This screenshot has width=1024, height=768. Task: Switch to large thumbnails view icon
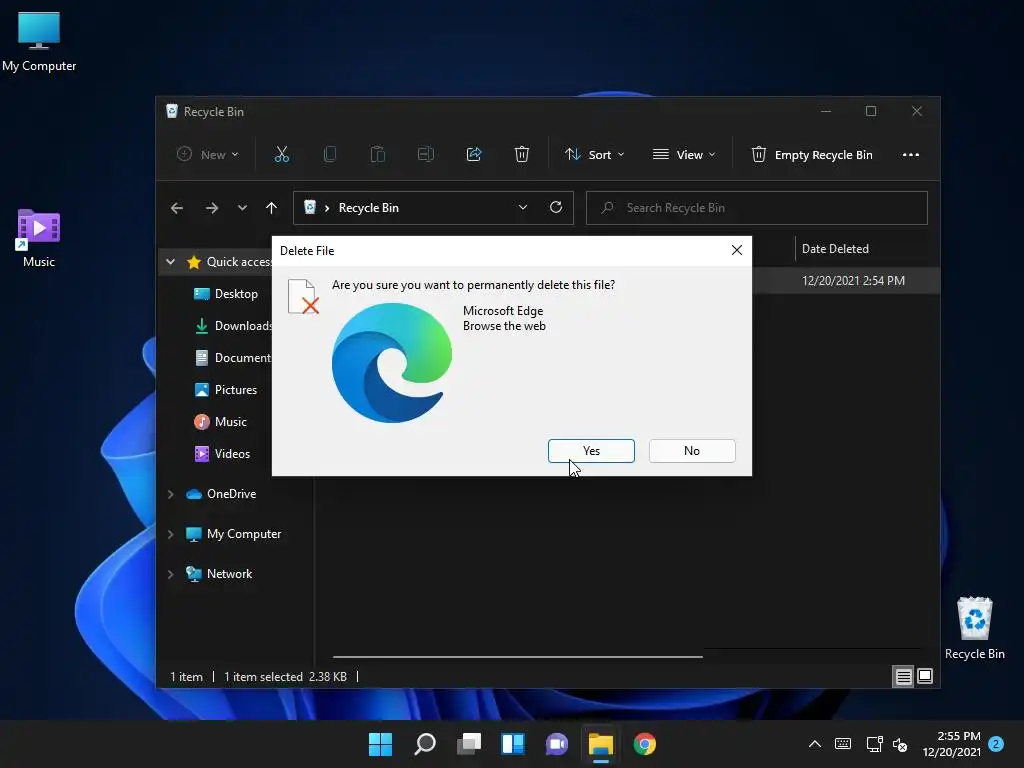(x=925, y=676)
